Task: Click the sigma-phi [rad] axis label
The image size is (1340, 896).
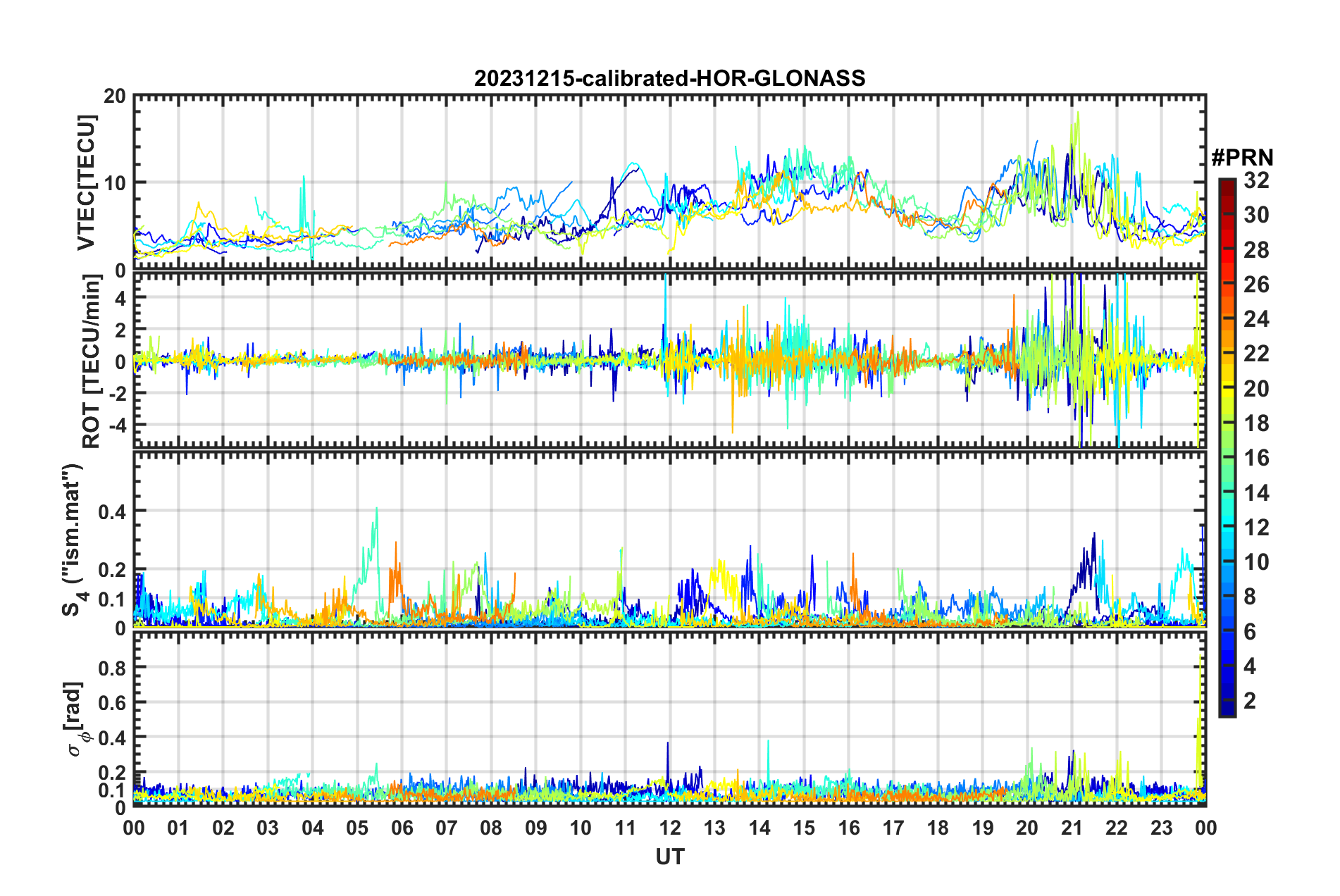Action: 75,718
